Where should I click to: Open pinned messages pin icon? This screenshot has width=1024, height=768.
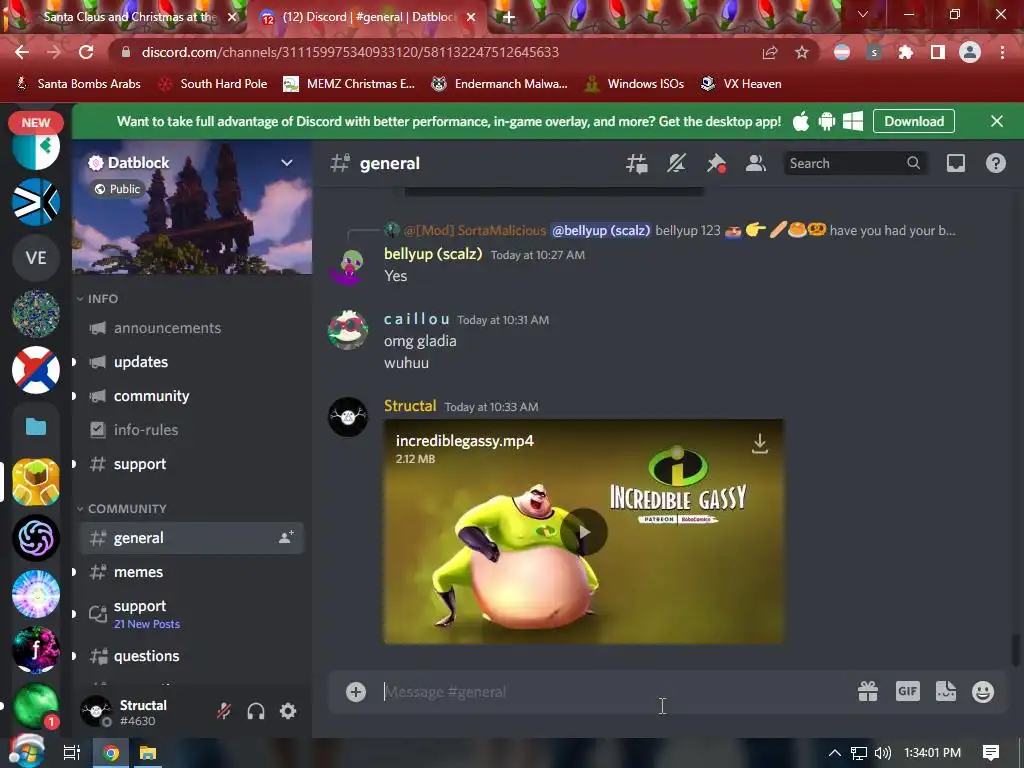716,163
